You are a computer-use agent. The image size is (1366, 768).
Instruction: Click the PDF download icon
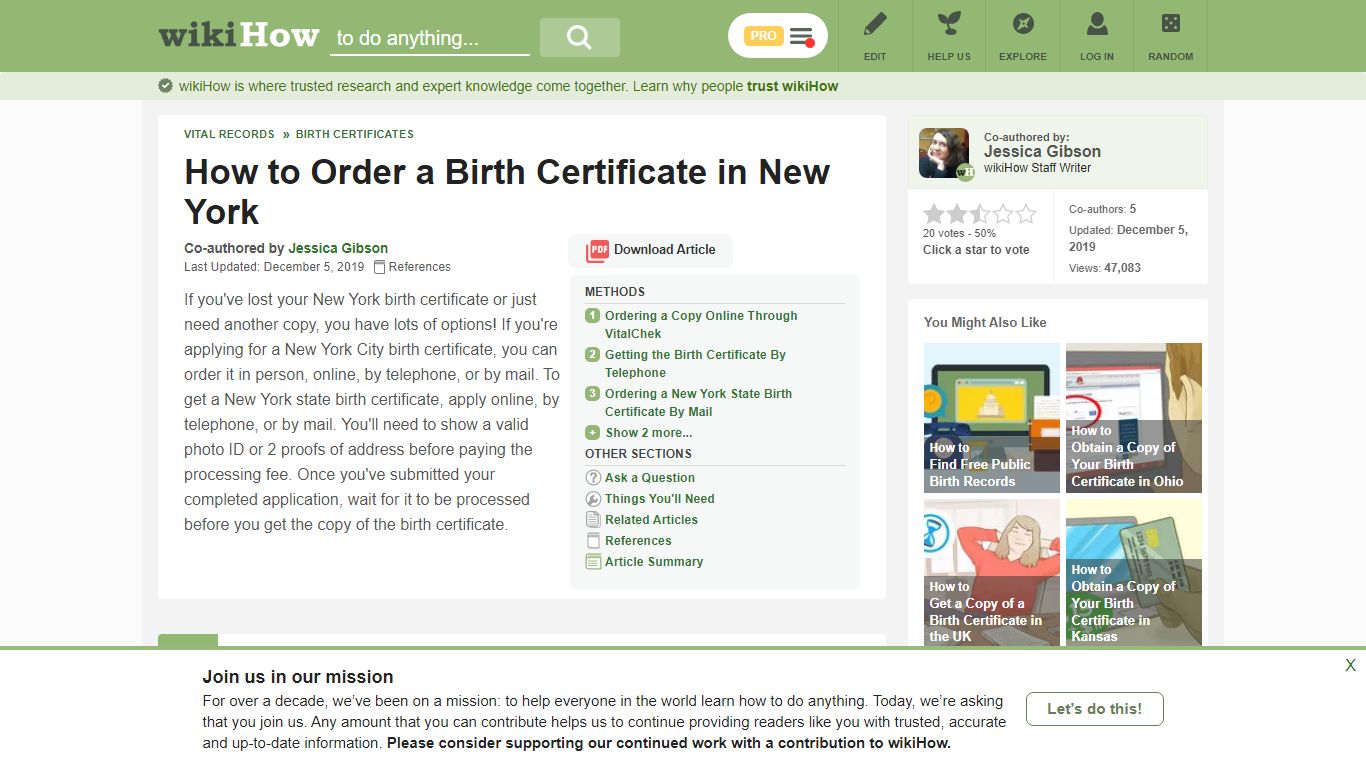(x=598, y=250)
